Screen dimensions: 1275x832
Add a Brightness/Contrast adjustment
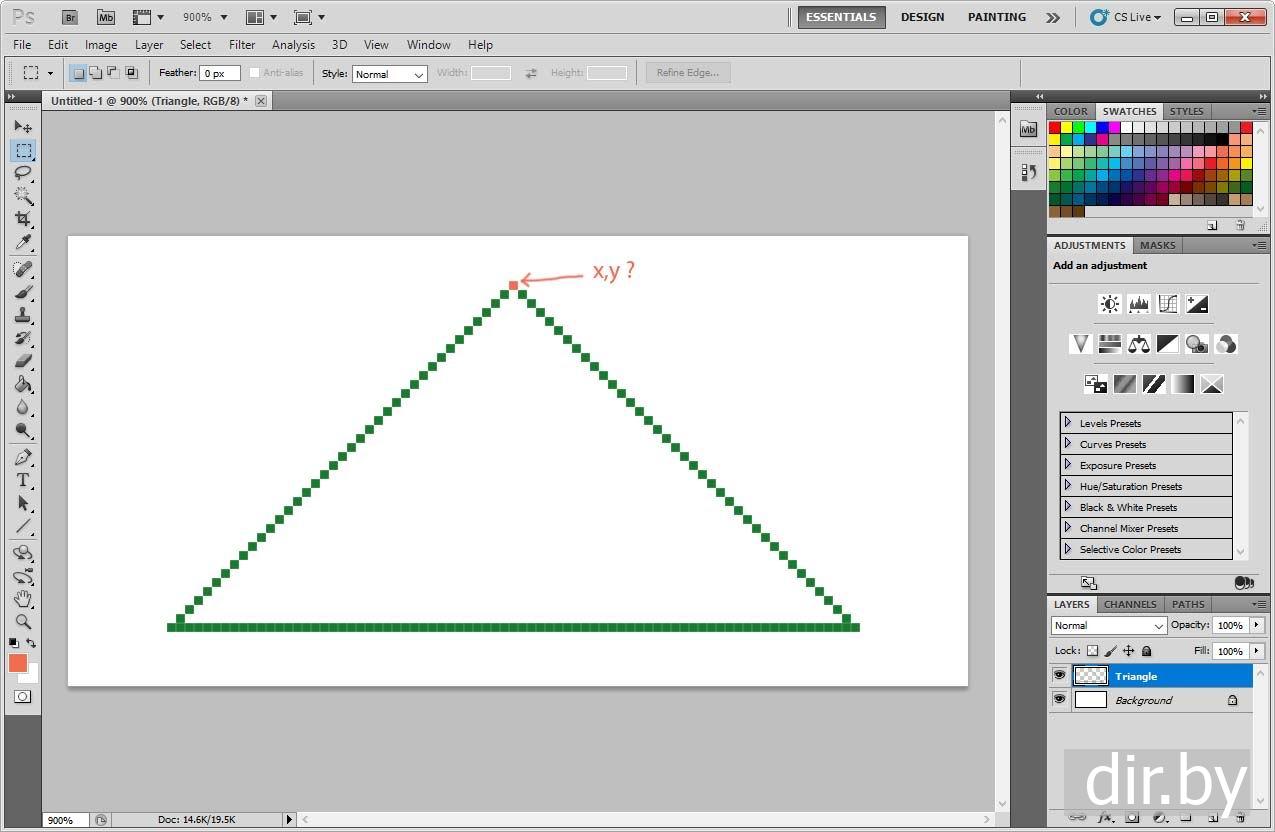1109,304
